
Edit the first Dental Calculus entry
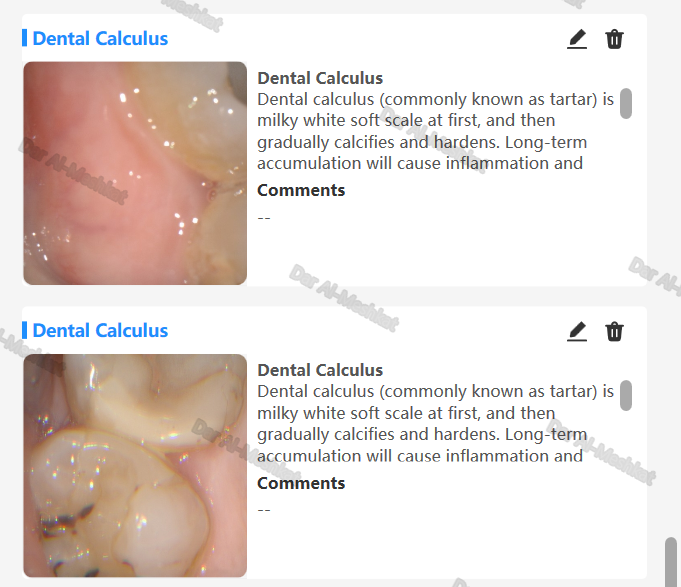(x=577, y=39)
